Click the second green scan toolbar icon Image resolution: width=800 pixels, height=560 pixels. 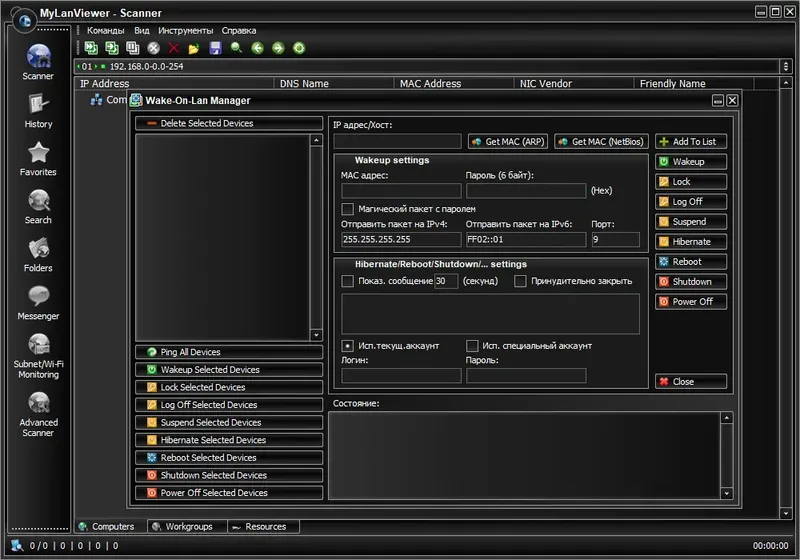(x=112, y=48)
